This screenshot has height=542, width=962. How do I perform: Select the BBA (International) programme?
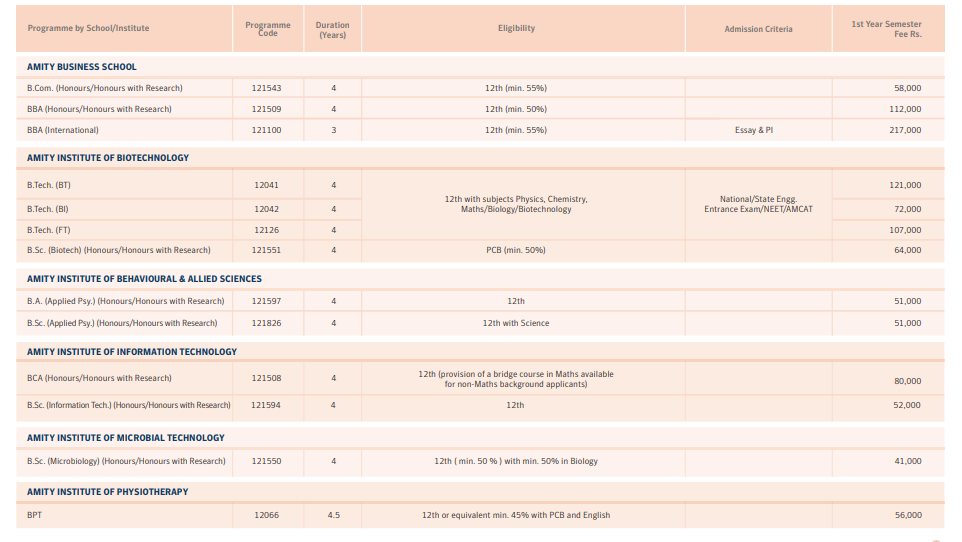point(63,130)
